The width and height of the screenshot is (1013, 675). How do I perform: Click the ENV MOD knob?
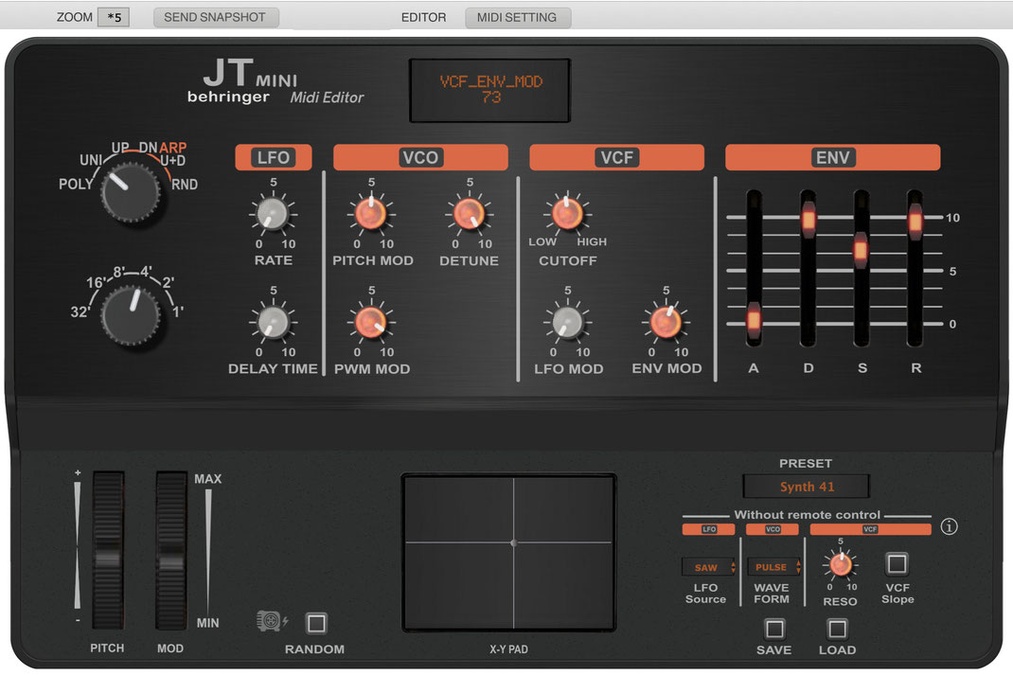tap(666, 322)
